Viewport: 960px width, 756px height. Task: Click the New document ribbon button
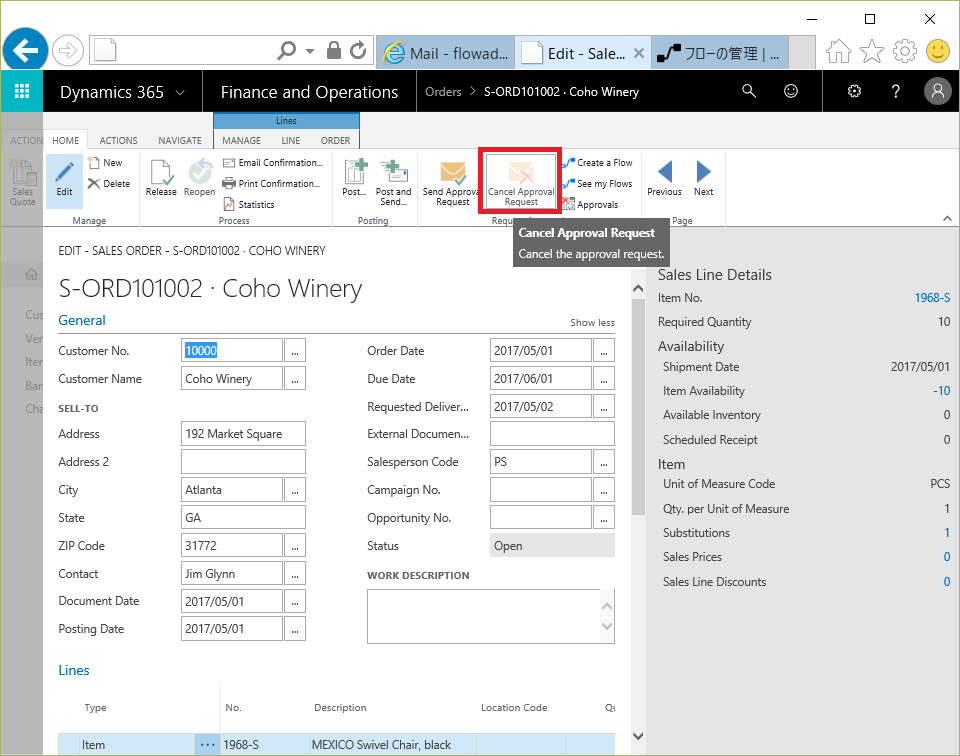(105, 163)
